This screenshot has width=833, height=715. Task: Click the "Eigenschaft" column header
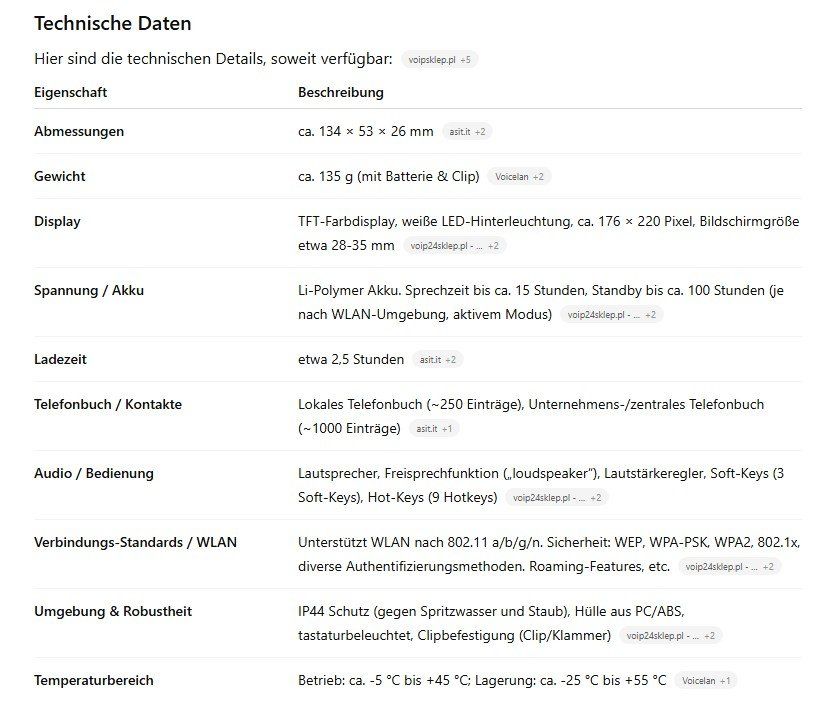click(x=71, y=92)
